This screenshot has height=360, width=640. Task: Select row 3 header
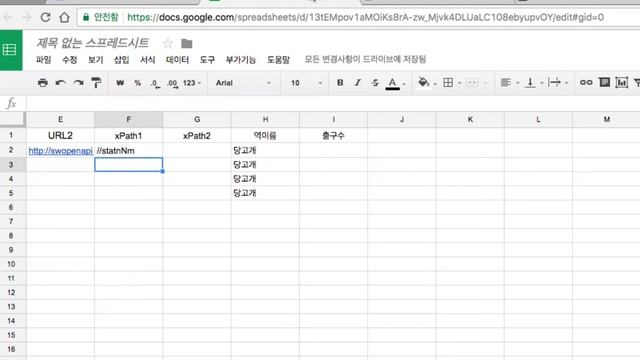[x=11, y=164]
